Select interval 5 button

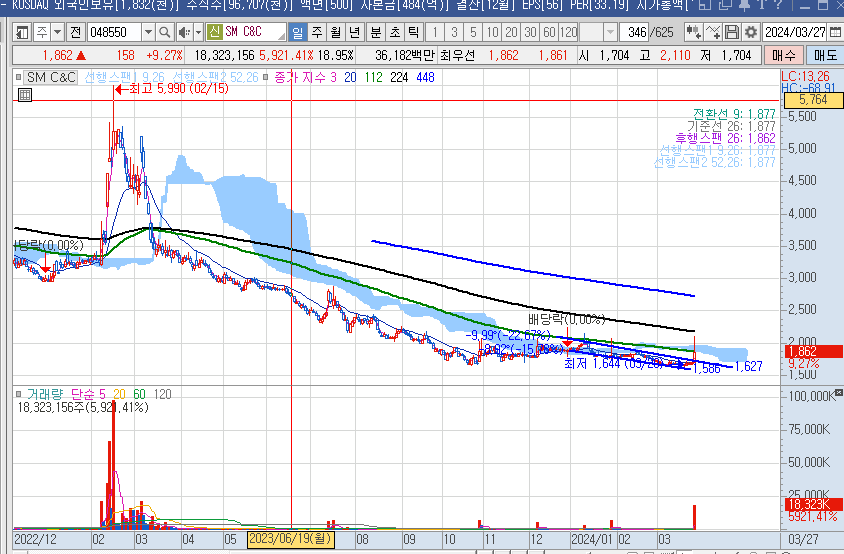click(473, 32)
